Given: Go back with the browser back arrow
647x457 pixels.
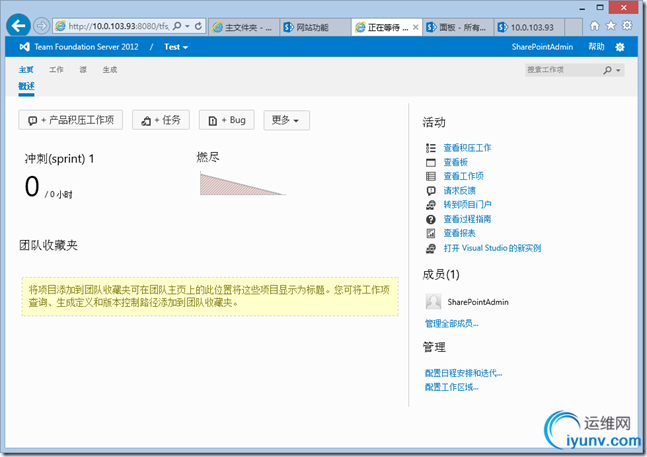Looking at the screenshot, I should (18, 26).
